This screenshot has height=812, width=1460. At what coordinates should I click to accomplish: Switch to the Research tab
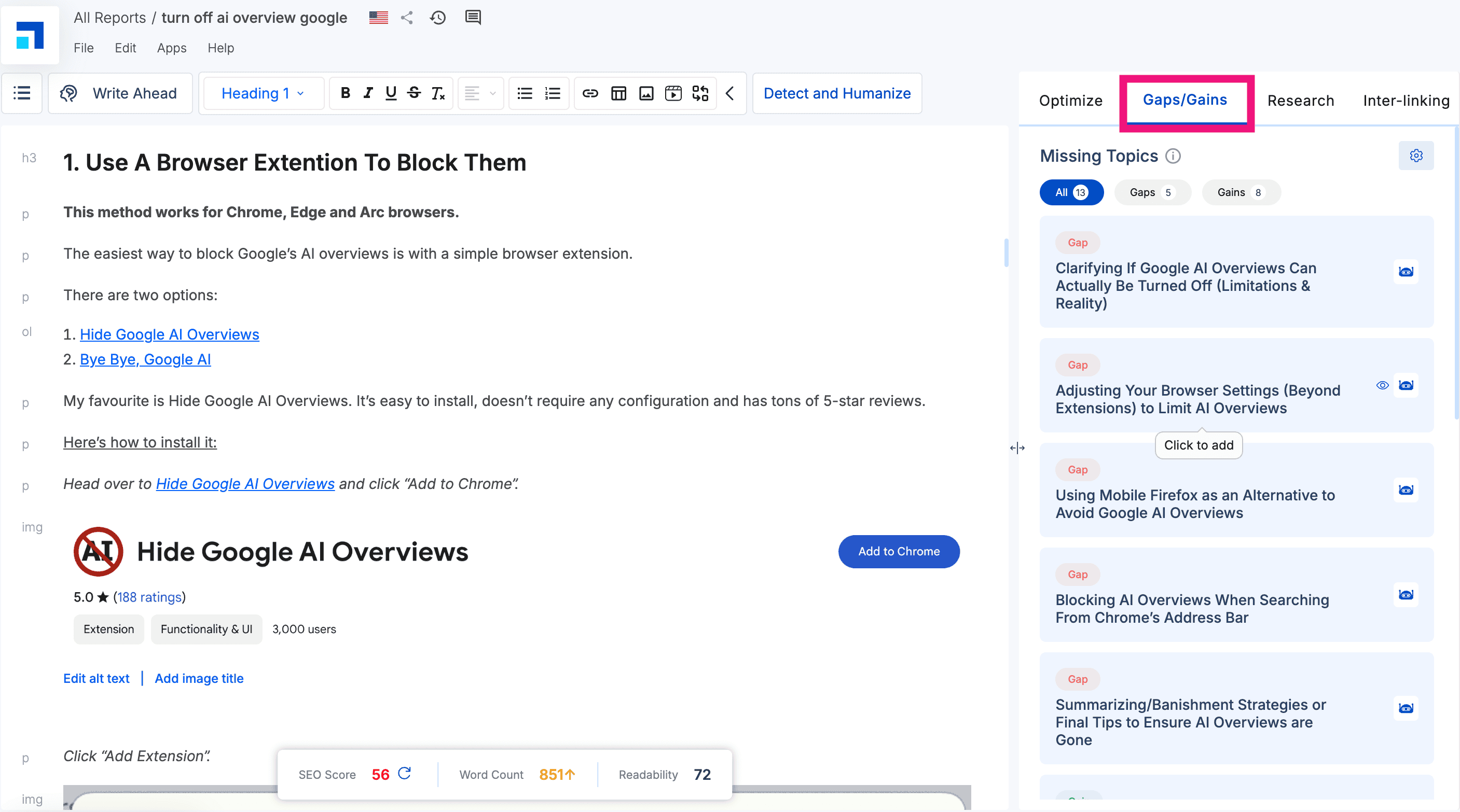click(x=1300, y=101)
